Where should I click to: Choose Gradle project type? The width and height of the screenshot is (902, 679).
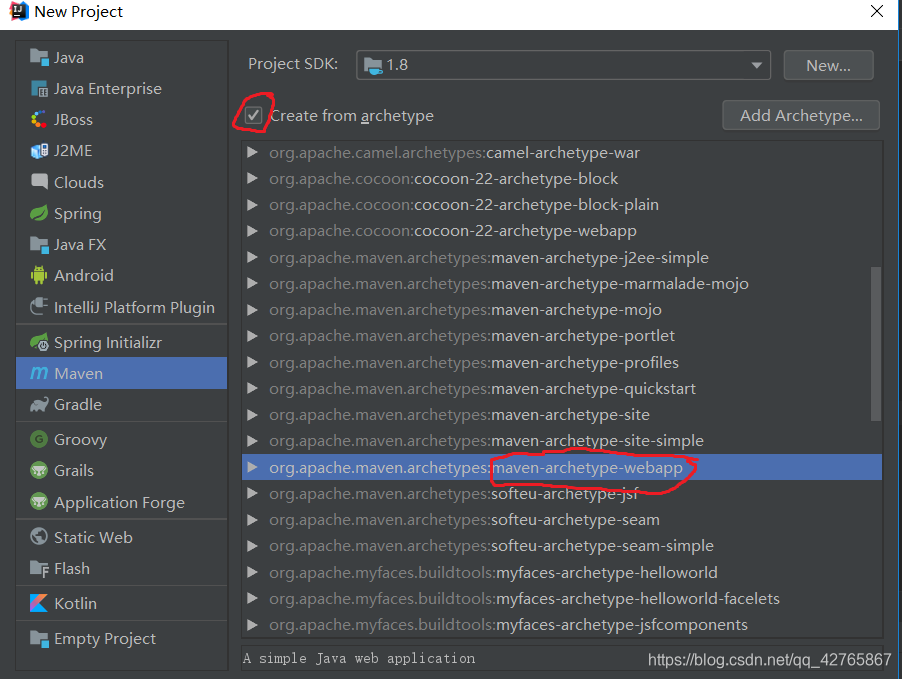pos(122,405)
